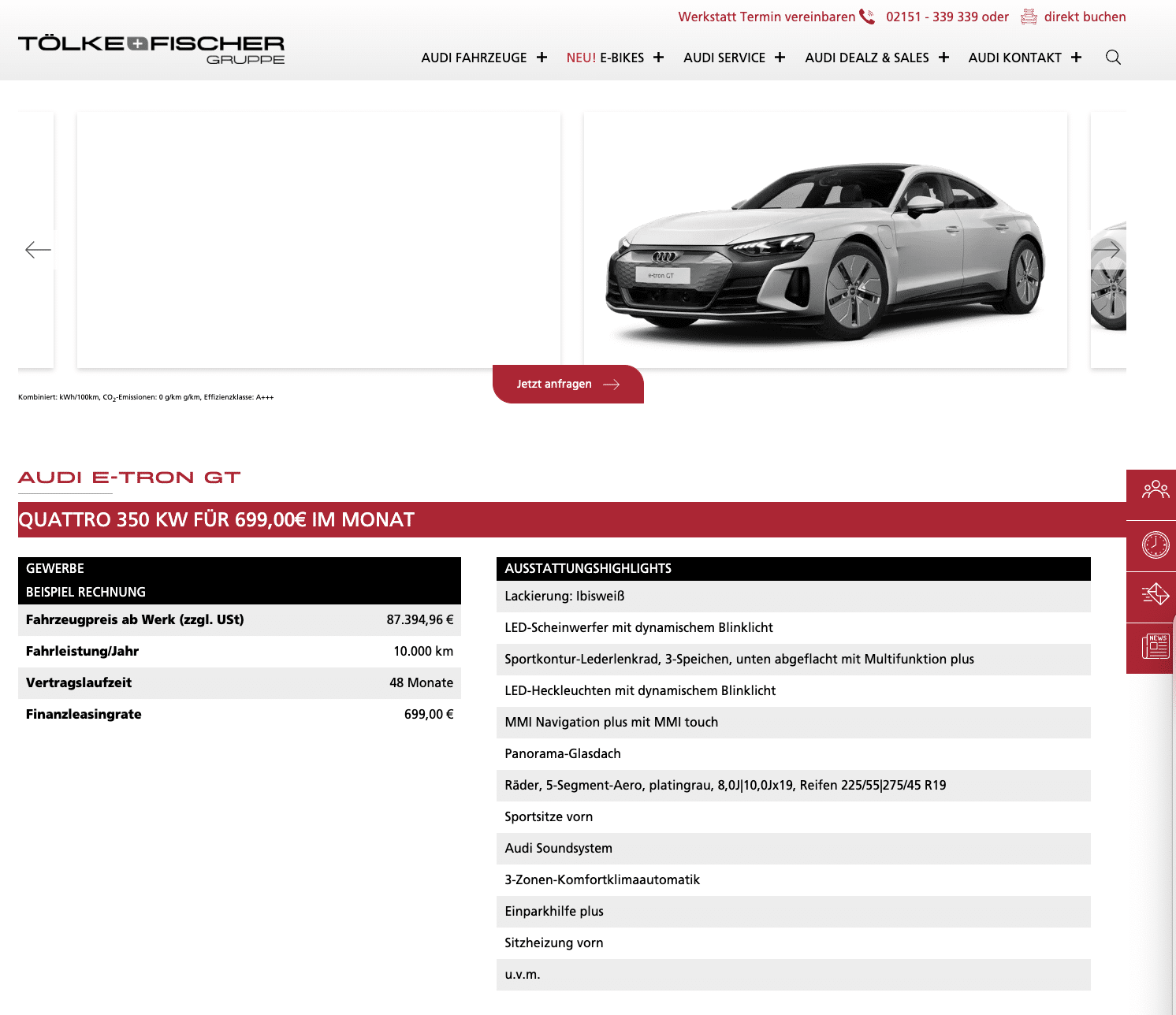The width and height of the screenshot is (1176, 1015).
Task: Click the Sportkontur-Lederlenkrad row
Action: click(794, 660)
